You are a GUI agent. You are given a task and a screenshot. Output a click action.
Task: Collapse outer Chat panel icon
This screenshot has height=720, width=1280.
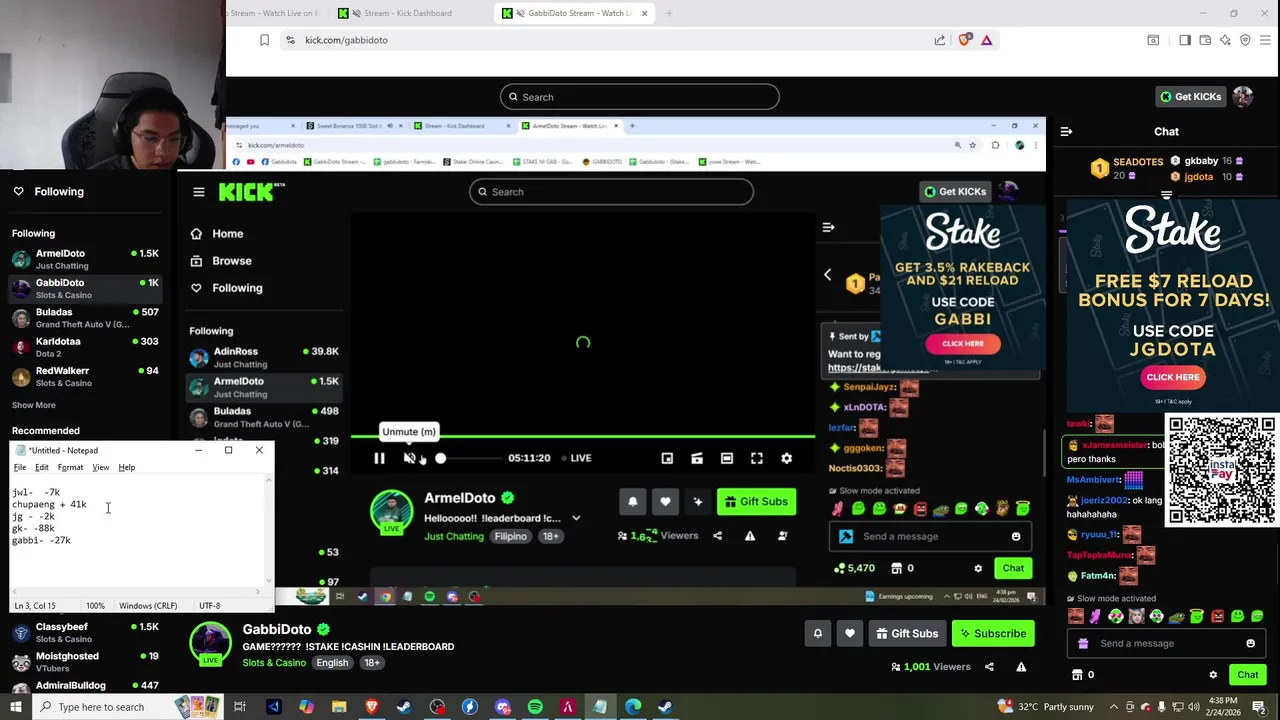click(x=1066, y=131)
